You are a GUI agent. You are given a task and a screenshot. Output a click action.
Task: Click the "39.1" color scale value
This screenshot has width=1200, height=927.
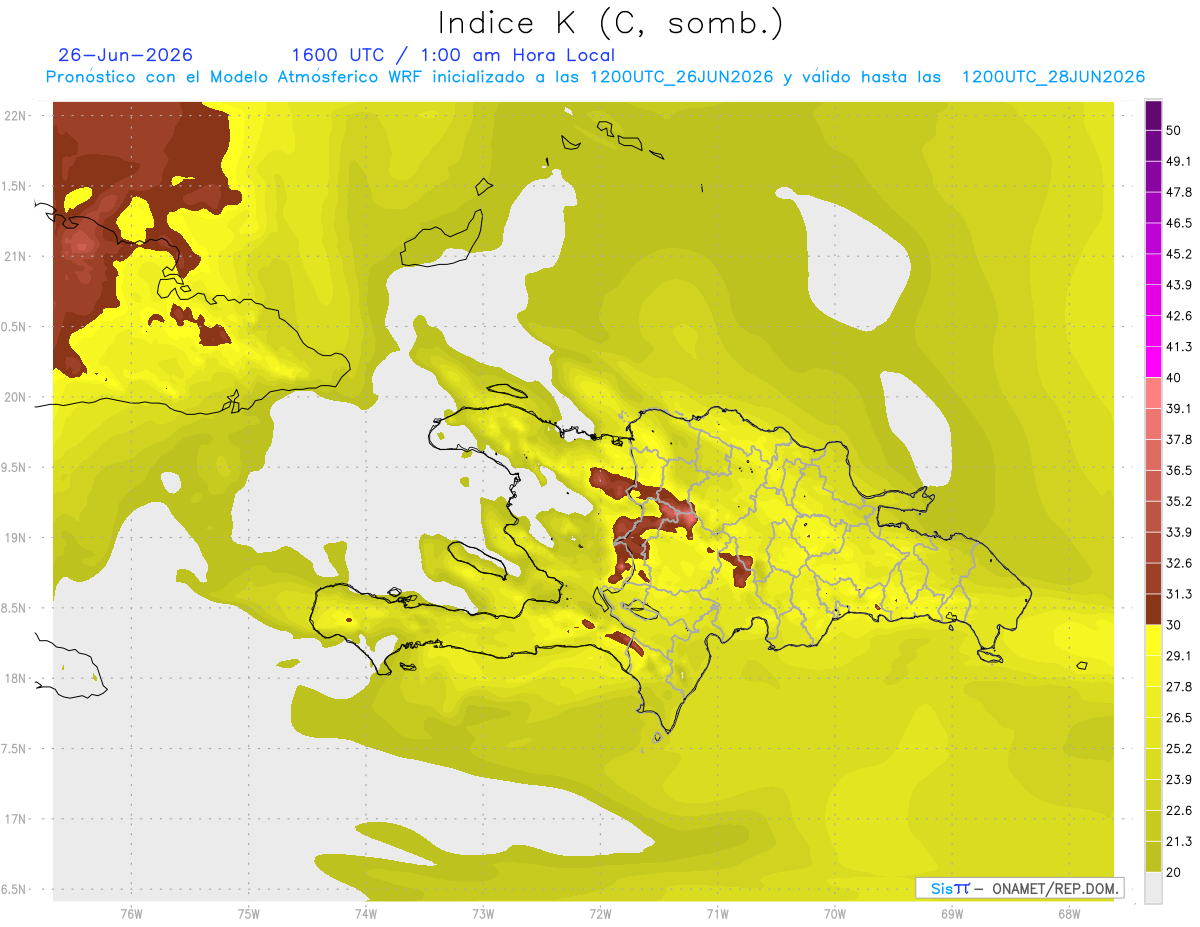click(x=1180, y=408)
